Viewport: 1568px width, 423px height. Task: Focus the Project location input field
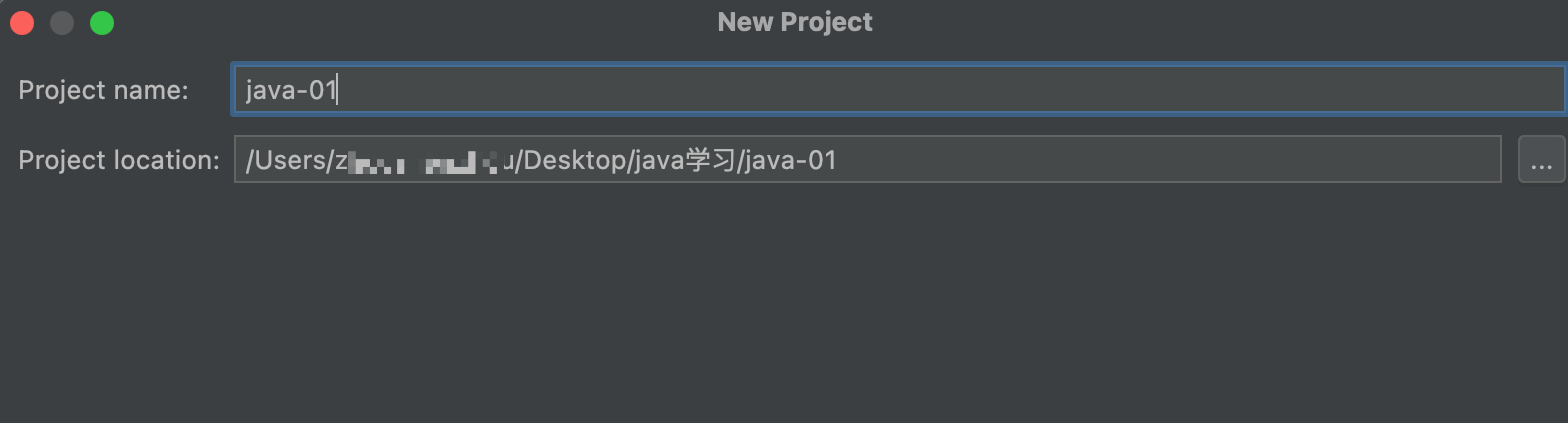[867, 160]
